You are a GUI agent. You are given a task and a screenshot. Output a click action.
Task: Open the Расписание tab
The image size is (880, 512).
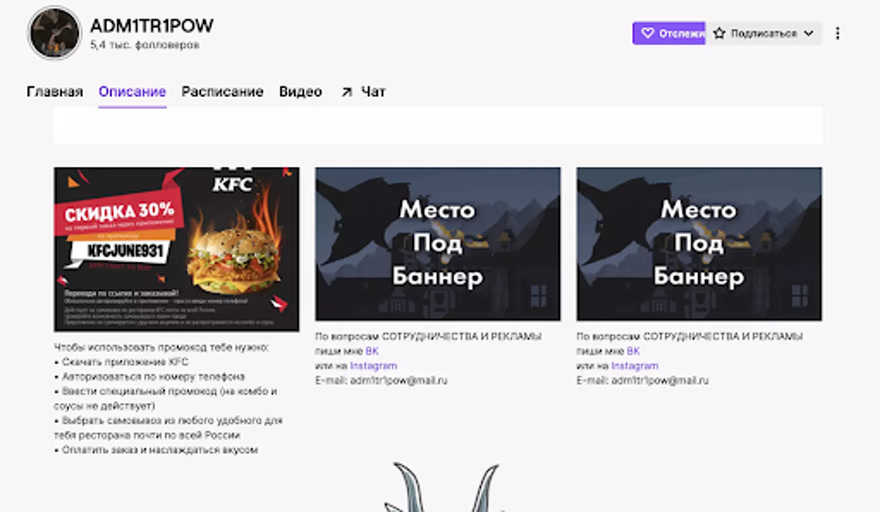[222, 92]
